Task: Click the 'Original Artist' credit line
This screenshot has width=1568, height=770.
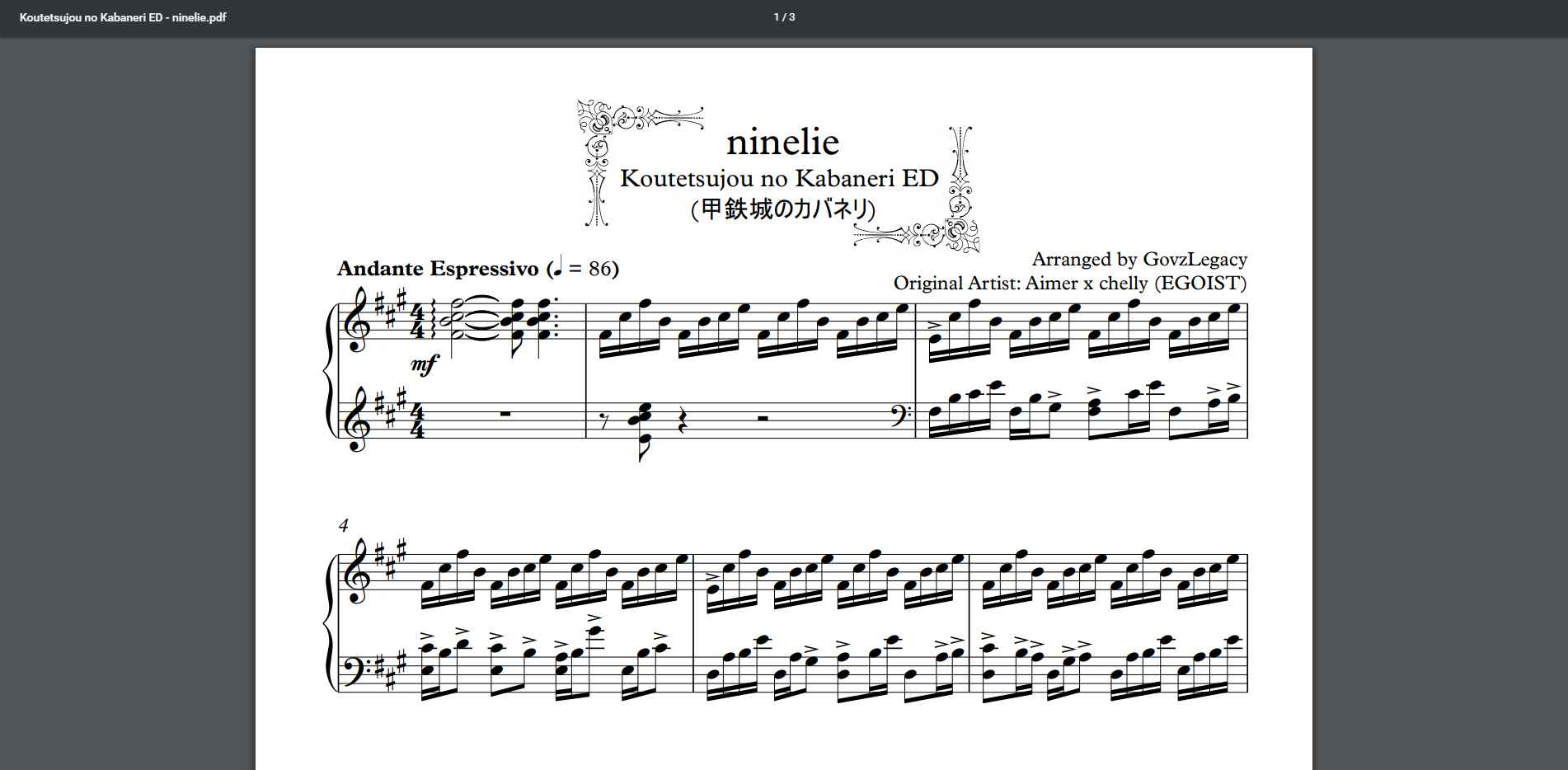Action: point(1069,284)
